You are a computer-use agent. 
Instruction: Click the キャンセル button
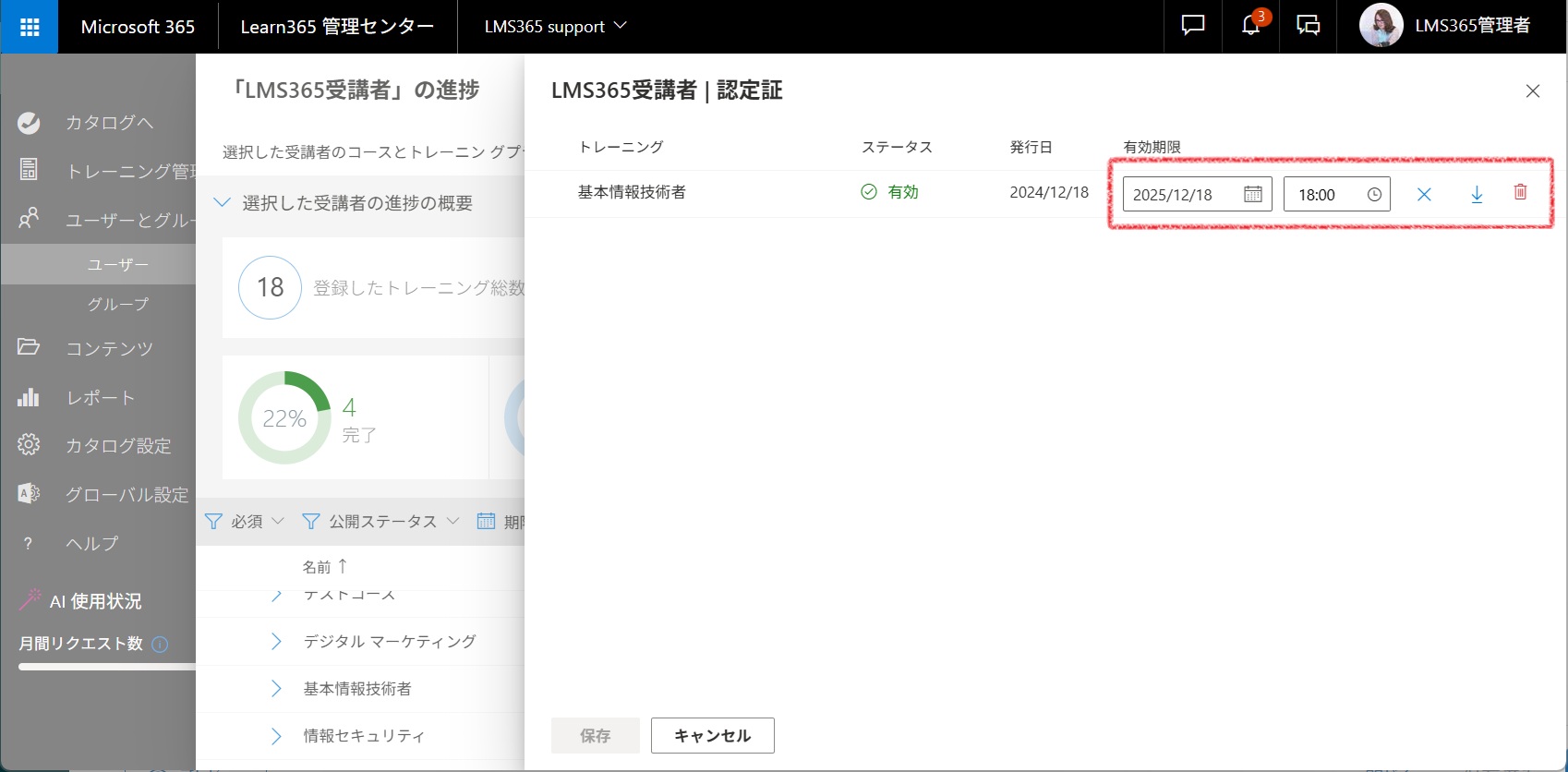(x=713, y=736)
